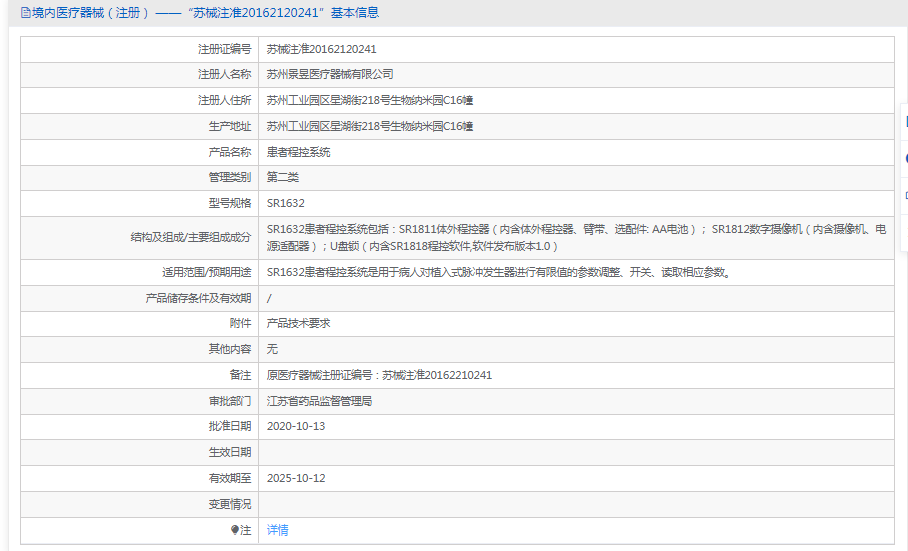
Task: Select the address value in 注册人住所 row
Action: tap(370, 100)
